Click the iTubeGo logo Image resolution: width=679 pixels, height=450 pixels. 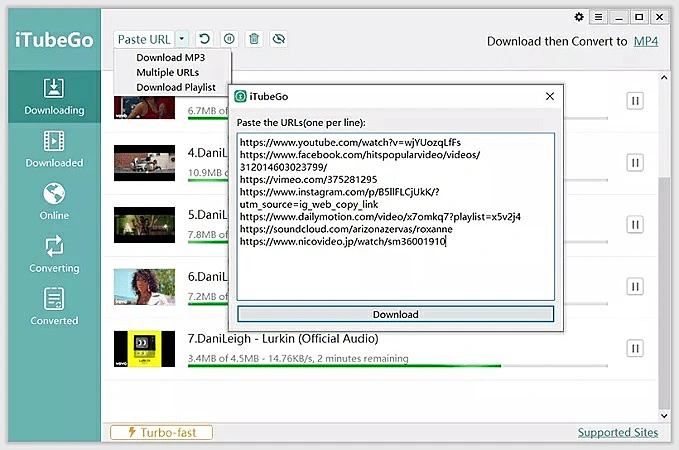click(54, 40)
